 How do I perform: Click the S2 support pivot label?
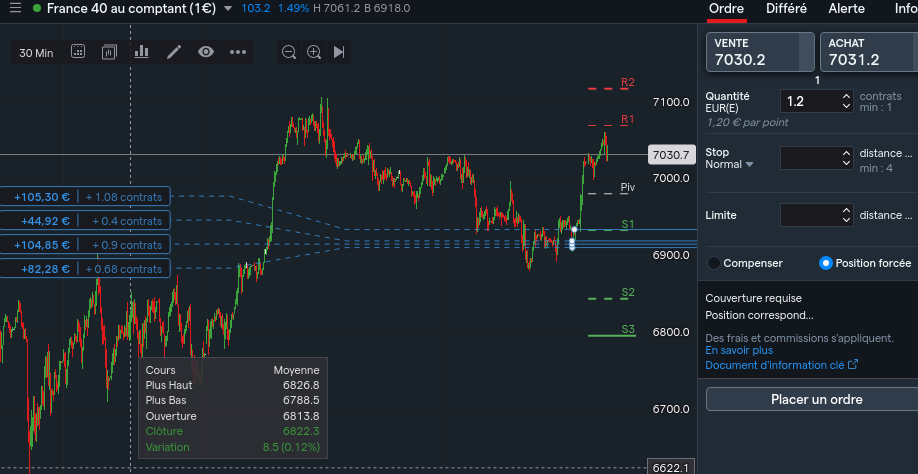[628, 292]
